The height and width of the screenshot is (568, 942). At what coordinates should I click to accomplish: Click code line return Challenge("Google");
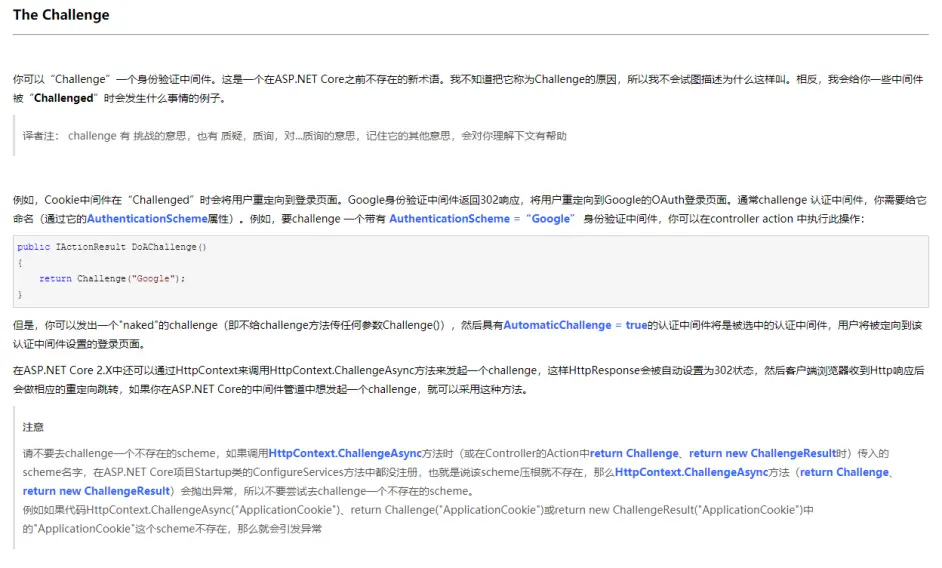pos(112,279)
